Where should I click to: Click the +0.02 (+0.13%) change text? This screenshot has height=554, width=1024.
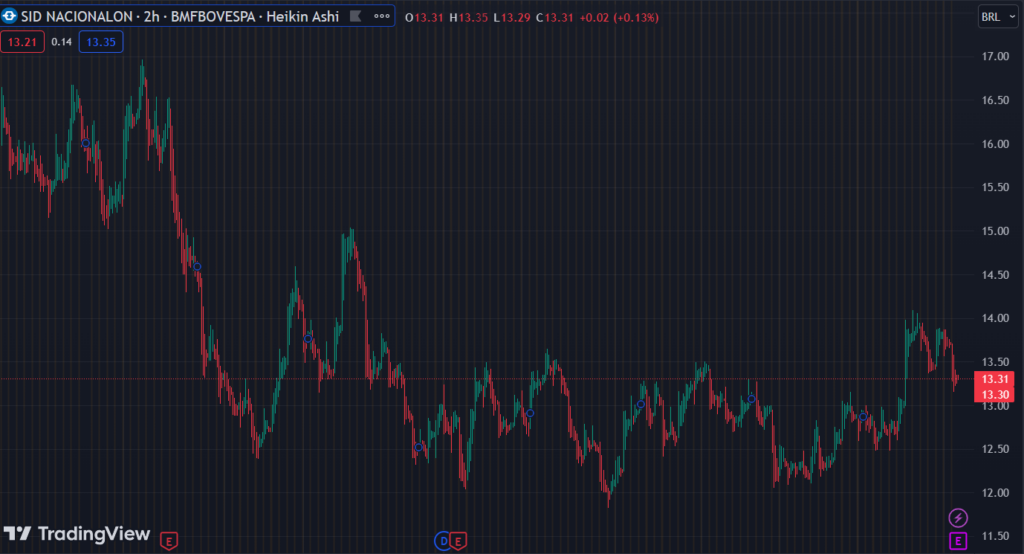click(618, 18)
